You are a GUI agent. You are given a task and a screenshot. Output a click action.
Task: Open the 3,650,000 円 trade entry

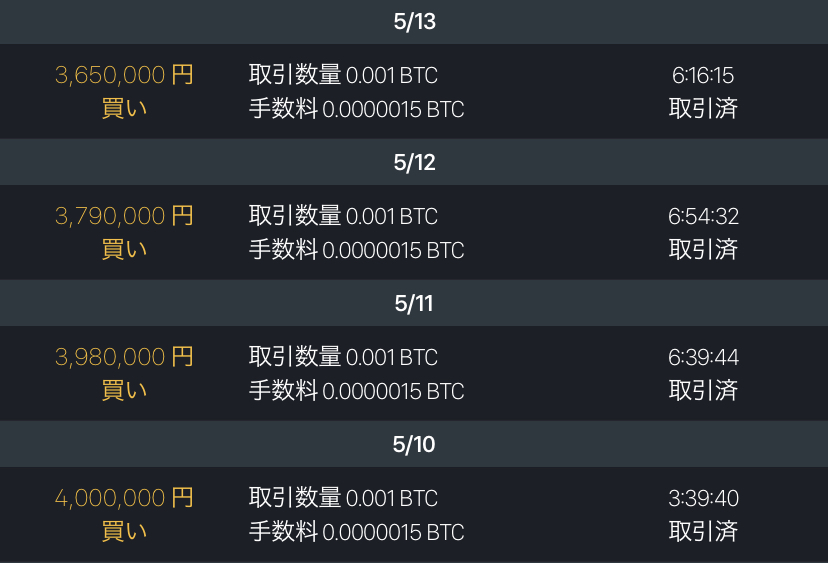click(x=414, y=91)
